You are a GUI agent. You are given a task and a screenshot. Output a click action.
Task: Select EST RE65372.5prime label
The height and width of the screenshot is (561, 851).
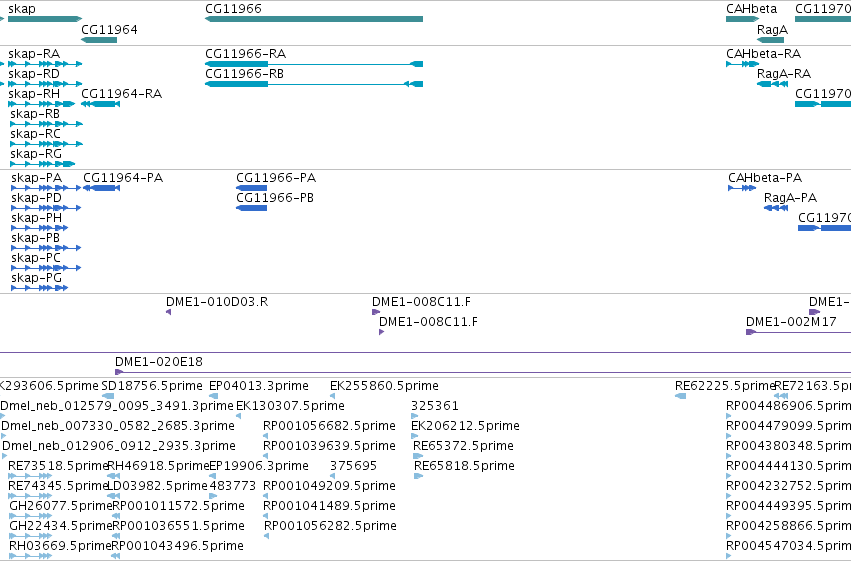(463, 447)
